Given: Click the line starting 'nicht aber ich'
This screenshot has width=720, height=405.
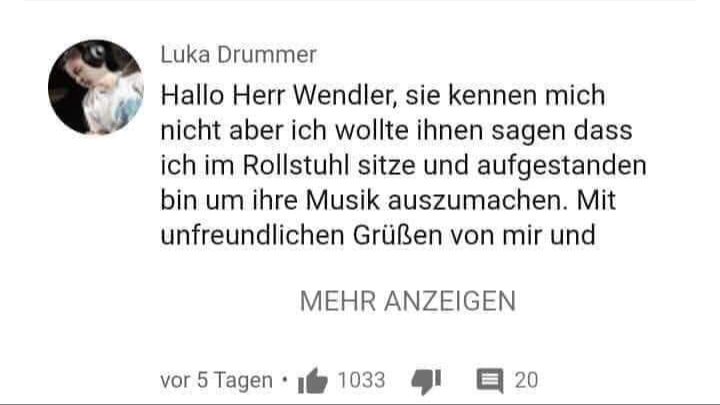Looking at the screenshot, I should (x=396, y=130).
